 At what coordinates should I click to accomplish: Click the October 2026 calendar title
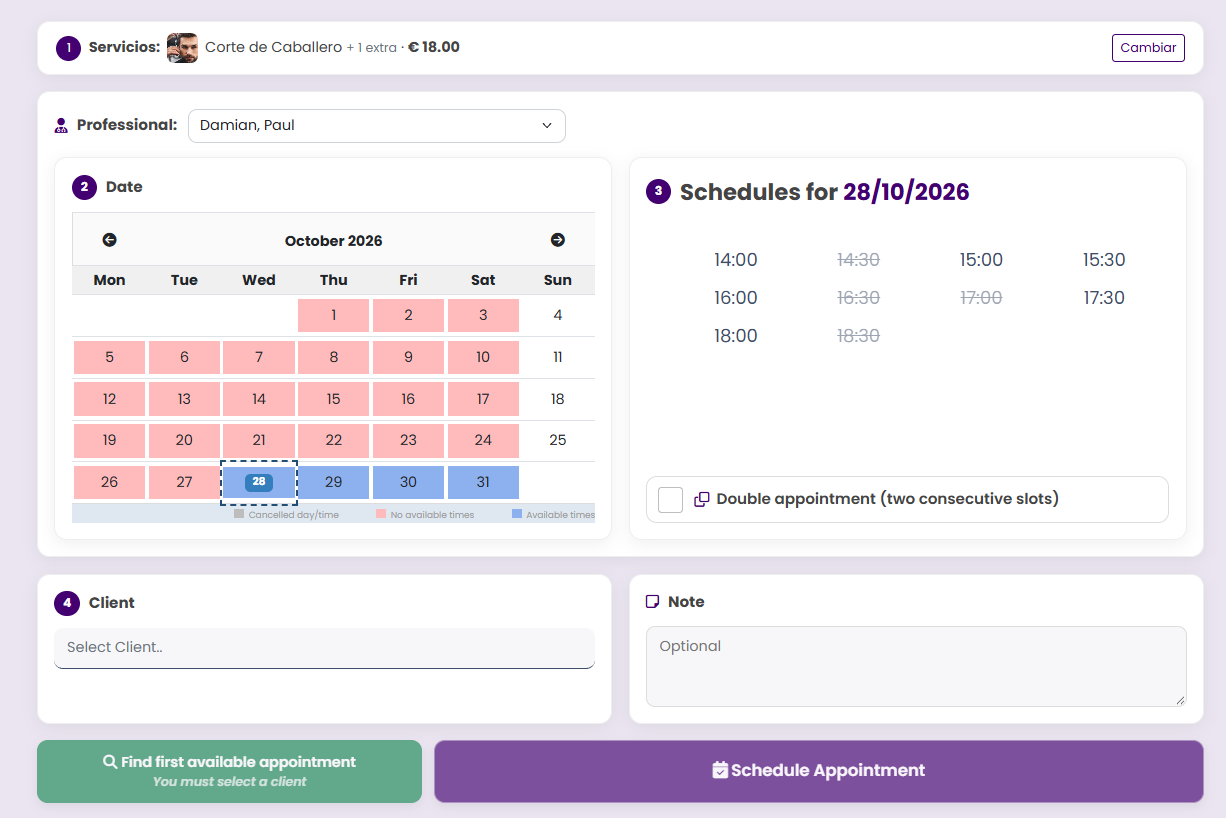[x=334, y=241]
